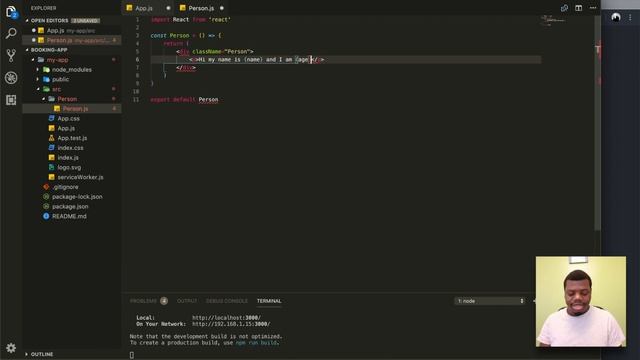This screenshot has height=360, width=640.
Task: Click the presenter webcam thumbnail
Action: [581, 301]
